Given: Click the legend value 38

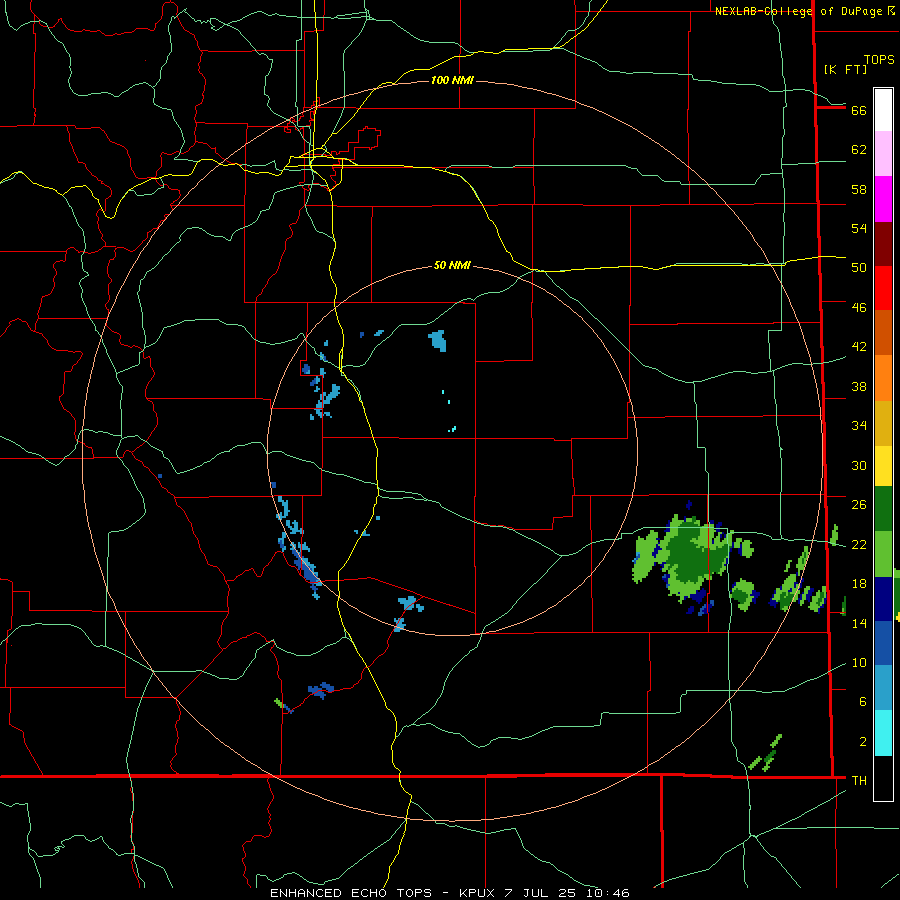Looking at the screenshot, I should (859, 386).
